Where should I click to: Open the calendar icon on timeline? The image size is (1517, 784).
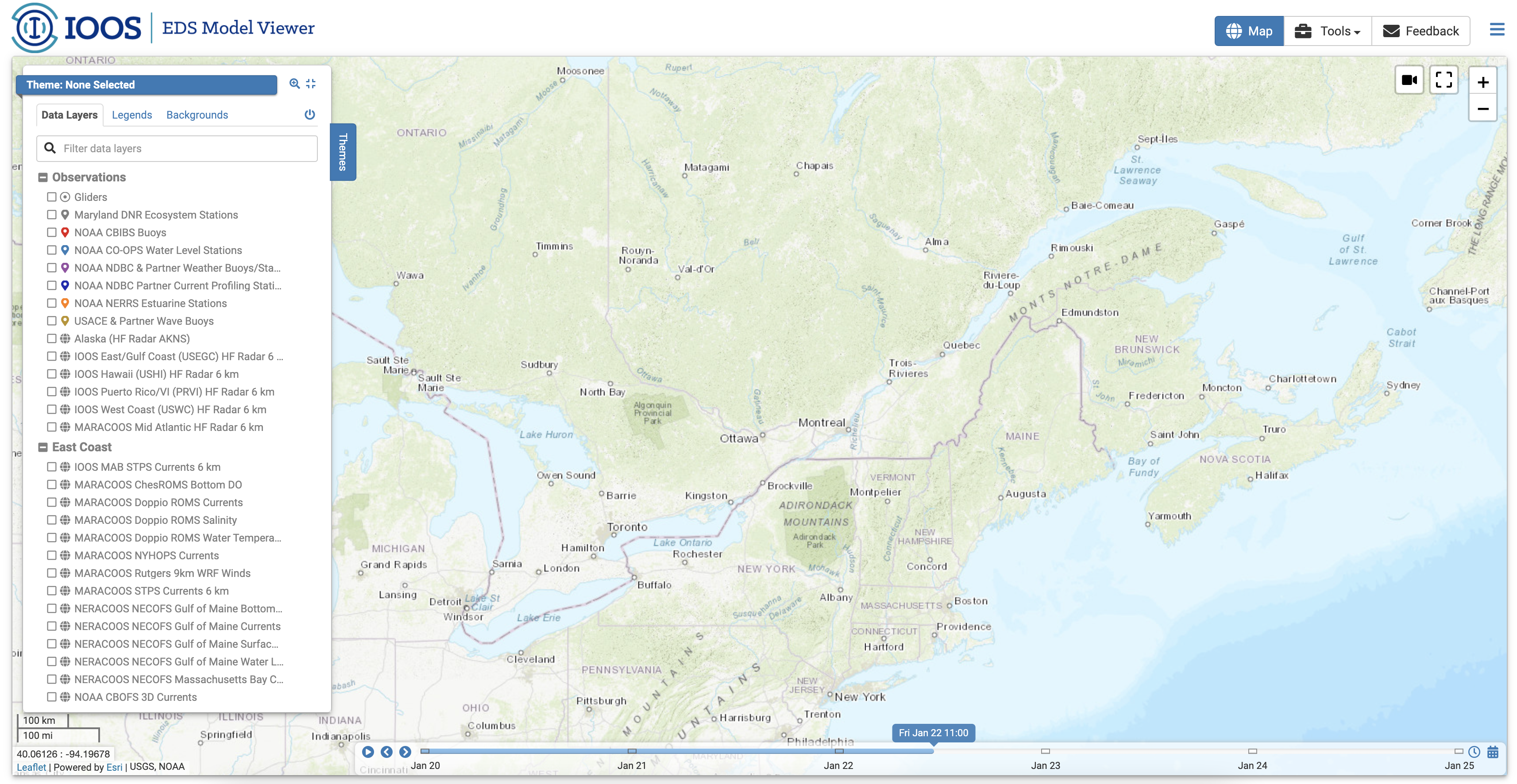pos(1492,752)
